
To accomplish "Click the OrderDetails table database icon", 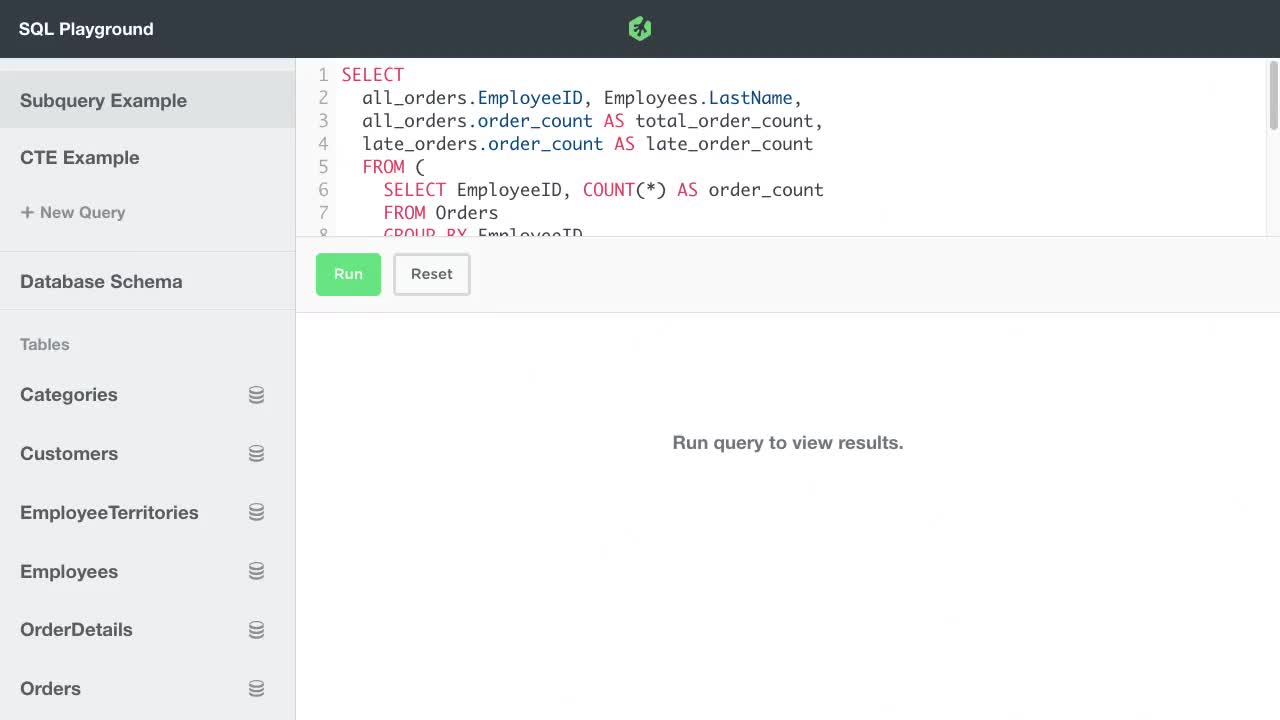I will point(256,630).
